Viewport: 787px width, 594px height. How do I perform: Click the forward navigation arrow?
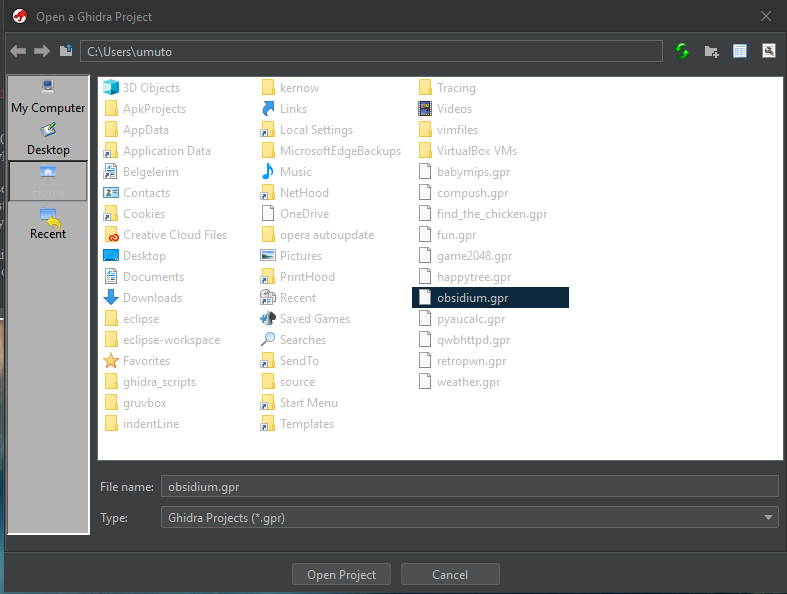click(42, 51)
